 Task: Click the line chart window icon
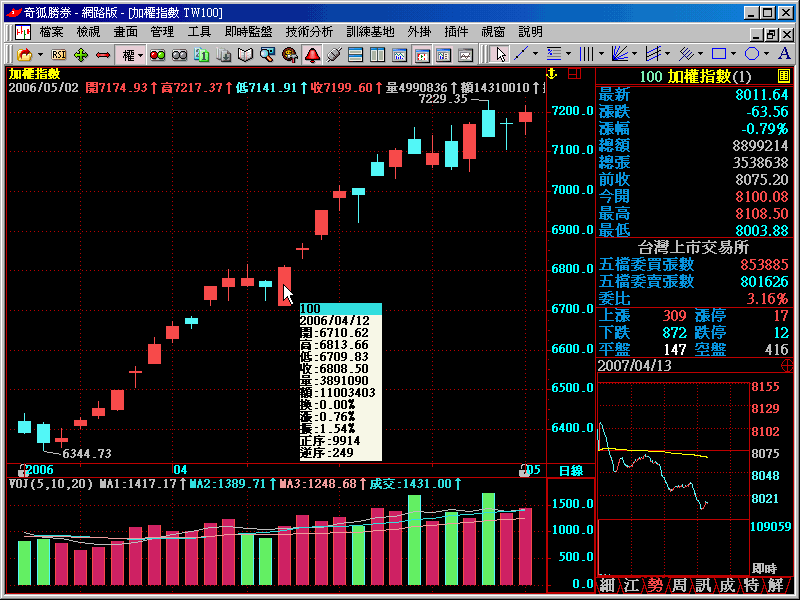[466, 55]
